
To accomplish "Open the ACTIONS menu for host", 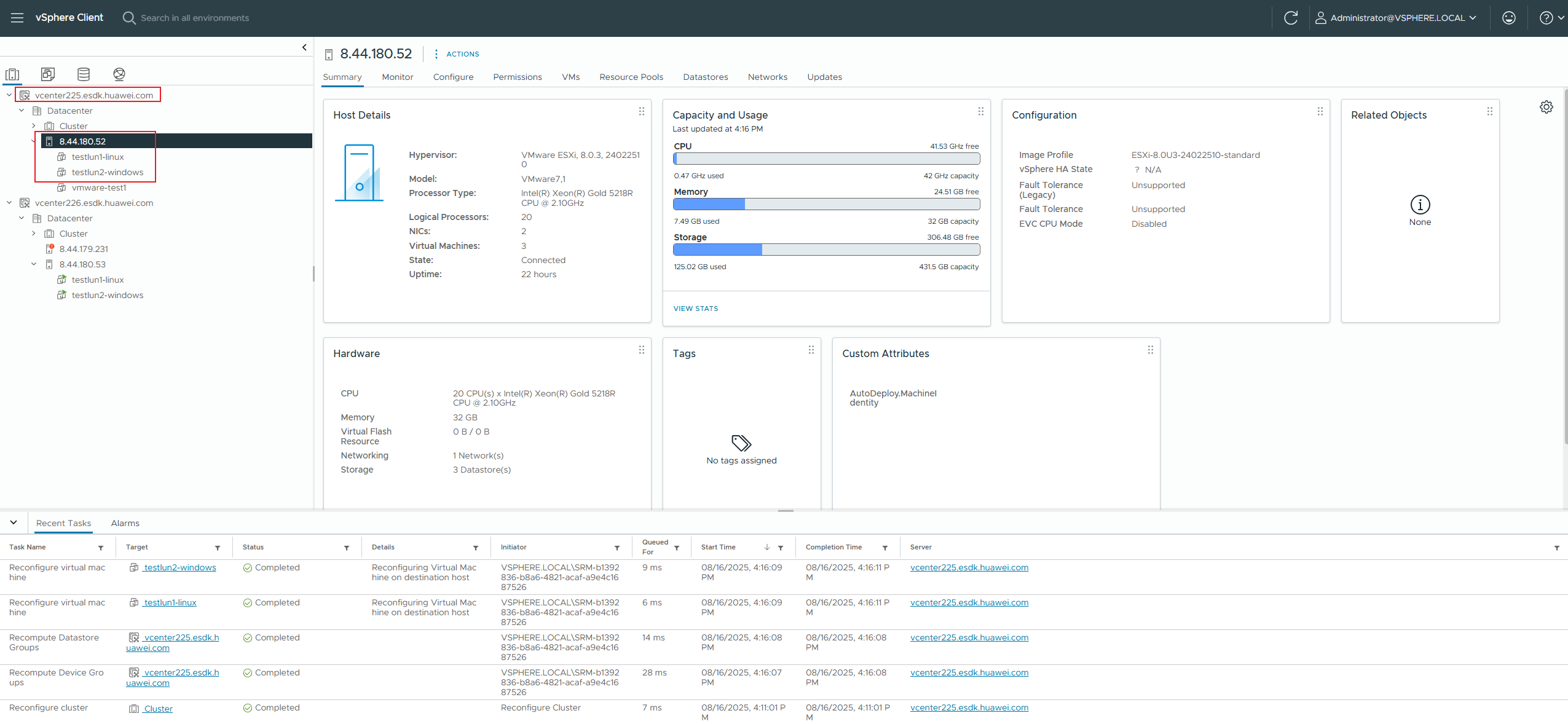I will click(x=457, y=54).
